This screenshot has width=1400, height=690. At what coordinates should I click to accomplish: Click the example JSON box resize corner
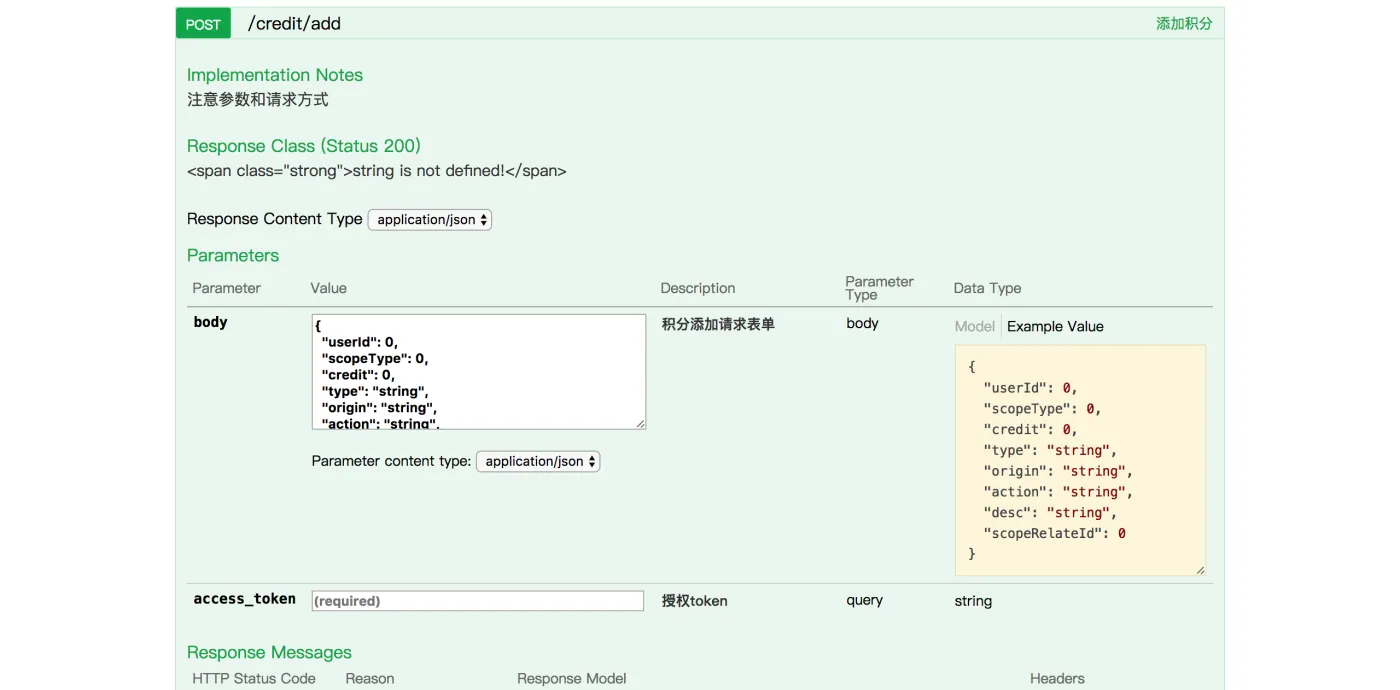pyautogui.click(x=1200, y=570)
